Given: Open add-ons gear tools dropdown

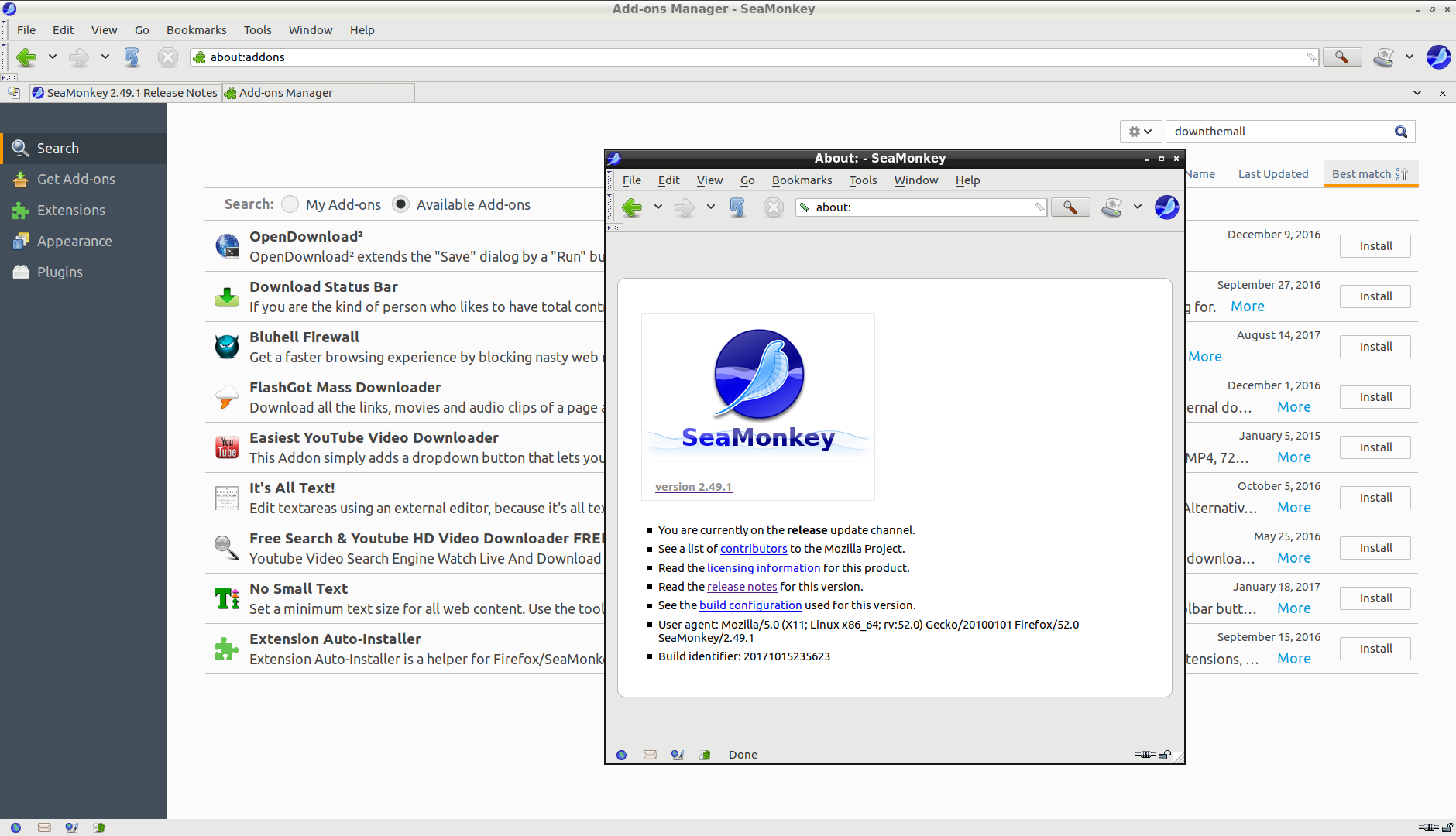Looking at the screenshot, I should [x=1140, y=132].
